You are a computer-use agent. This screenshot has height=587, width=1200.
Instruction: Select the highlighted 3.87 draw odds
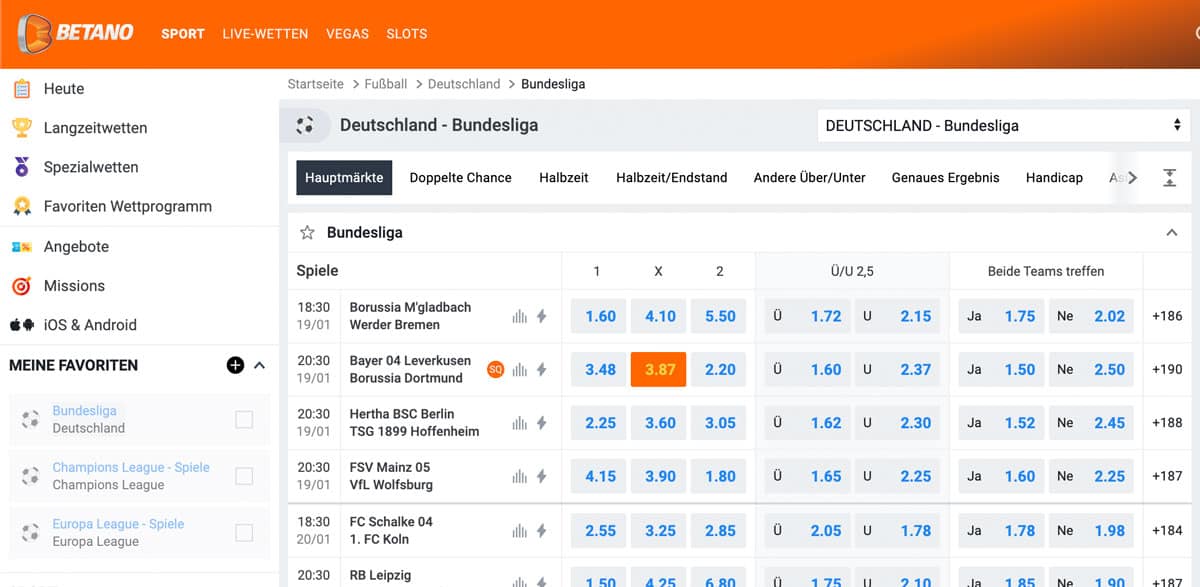tap(660, 370)
